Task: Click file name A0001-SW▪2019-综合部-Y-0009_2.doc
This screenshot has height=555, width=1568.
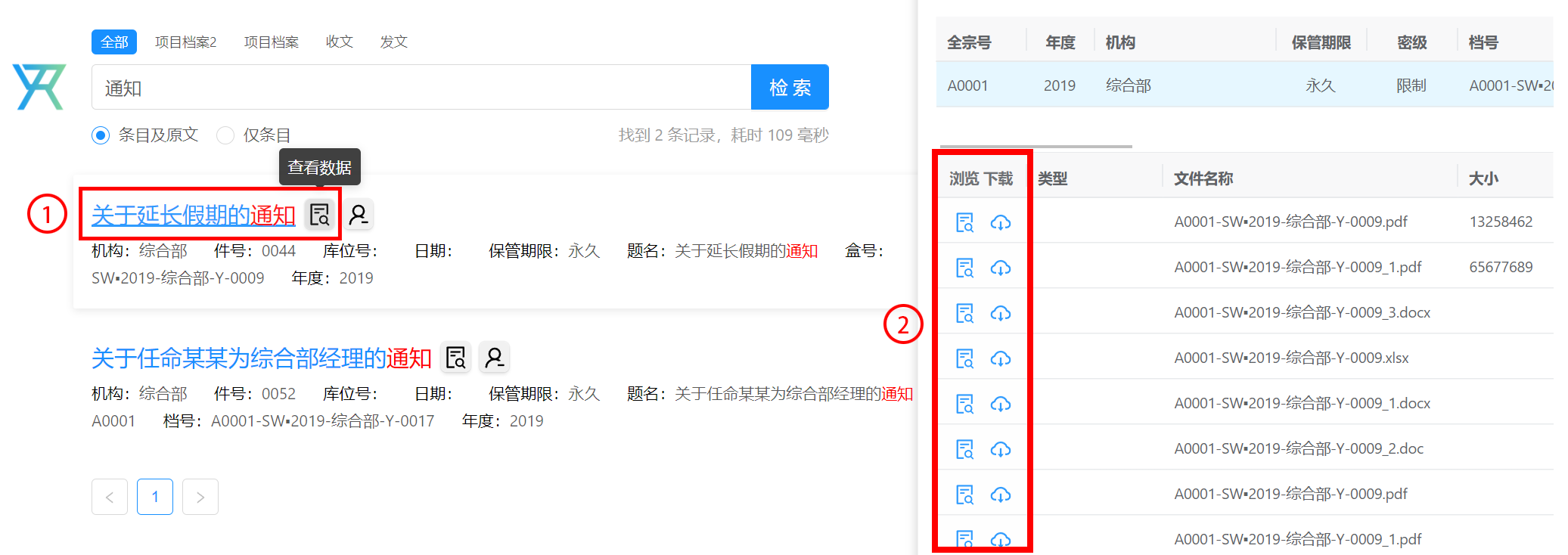Action: [1299, 449]
